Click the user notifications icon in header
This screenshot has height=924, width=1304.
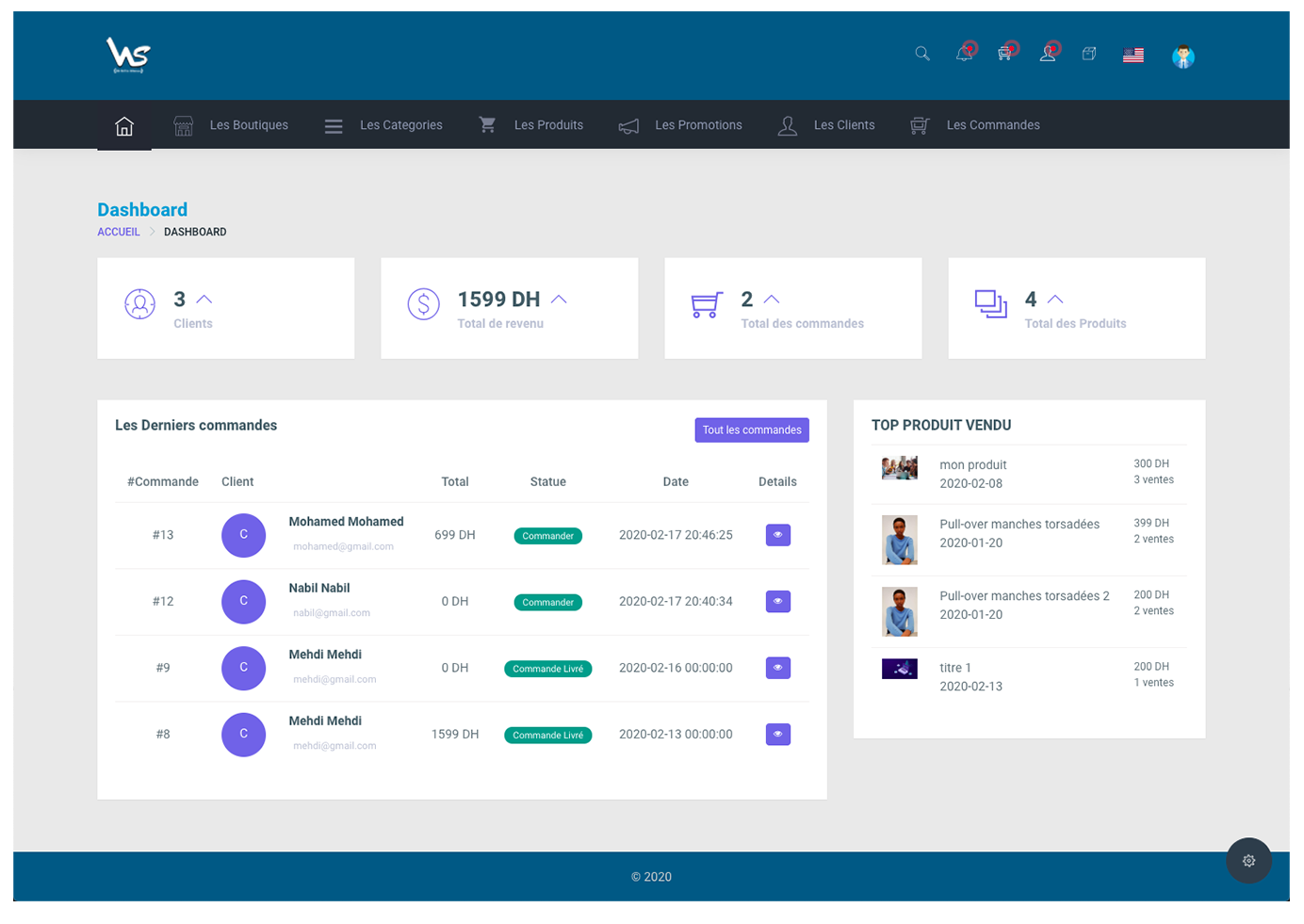click(1048, 54)
